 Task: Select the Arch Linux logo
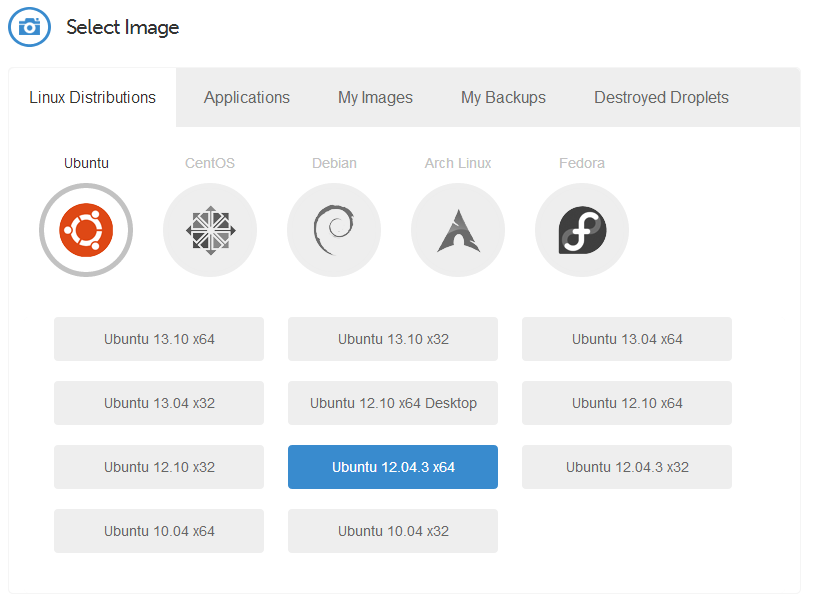[458, 230]
